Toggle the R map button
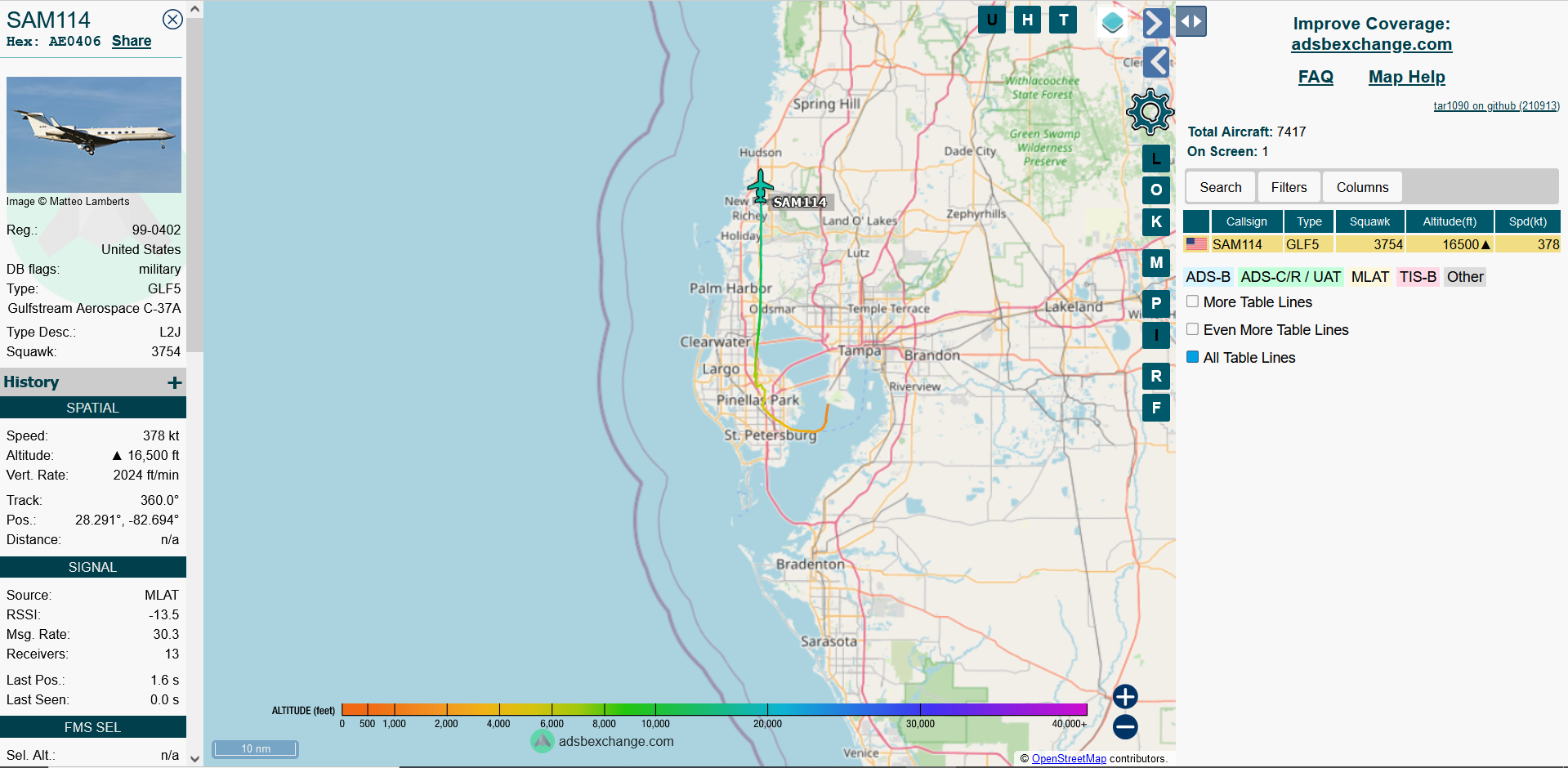The width and height of the screenshot is (1568, 768). pyautogui.click(x=1156, y=376)
